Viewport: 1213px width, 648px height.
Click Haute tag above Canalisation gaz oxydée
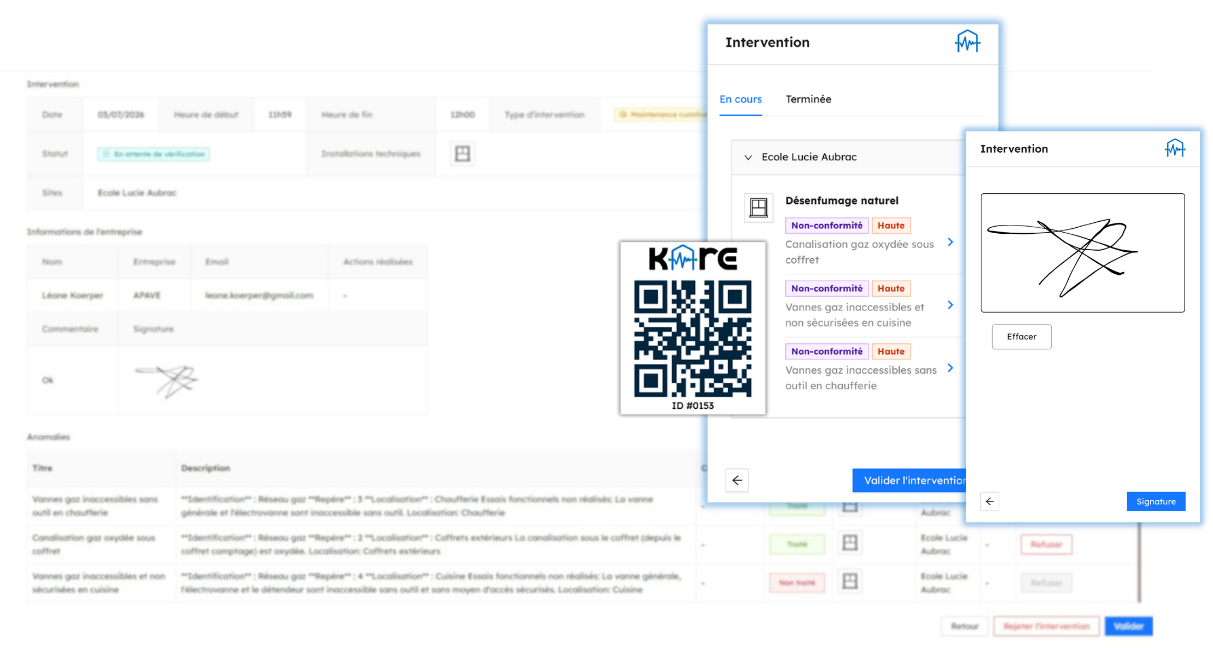(x=891, y=226)
